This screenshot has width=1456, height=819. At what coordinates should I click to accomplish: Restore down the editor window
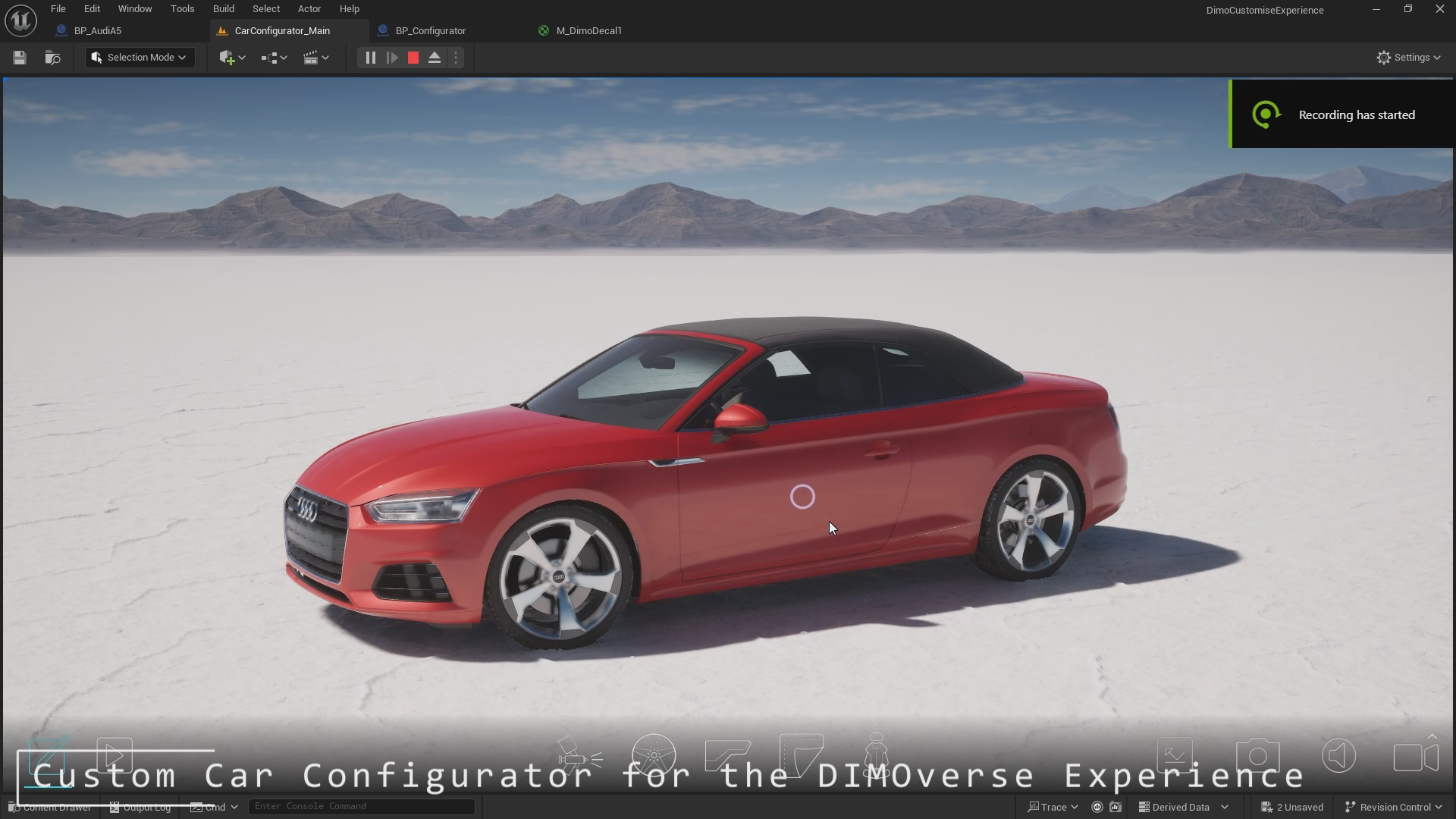point(1408,9)
